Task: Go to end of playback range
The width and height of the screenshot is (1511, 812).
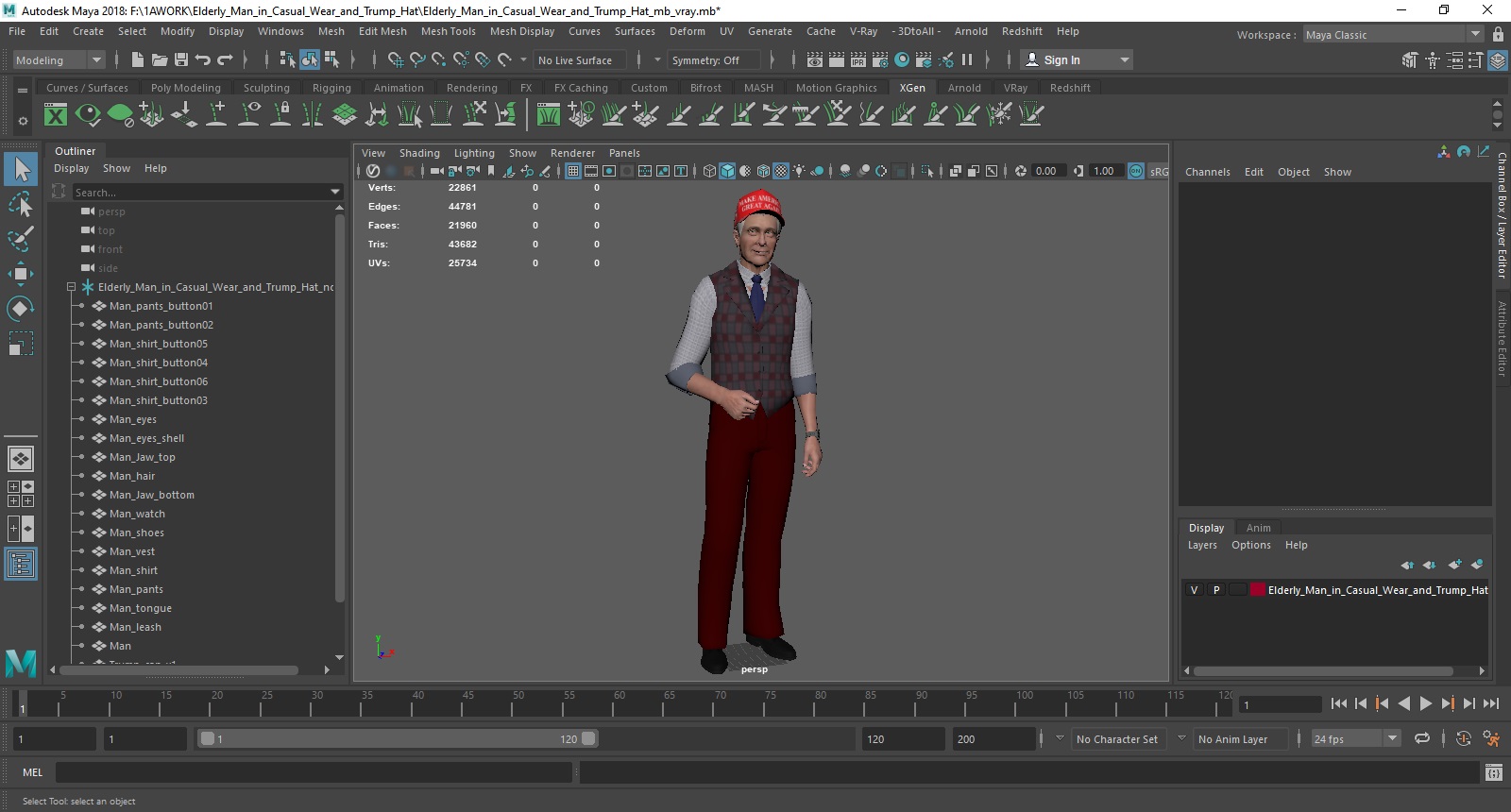Action: pyautogui.click(x=1491, y=703)
